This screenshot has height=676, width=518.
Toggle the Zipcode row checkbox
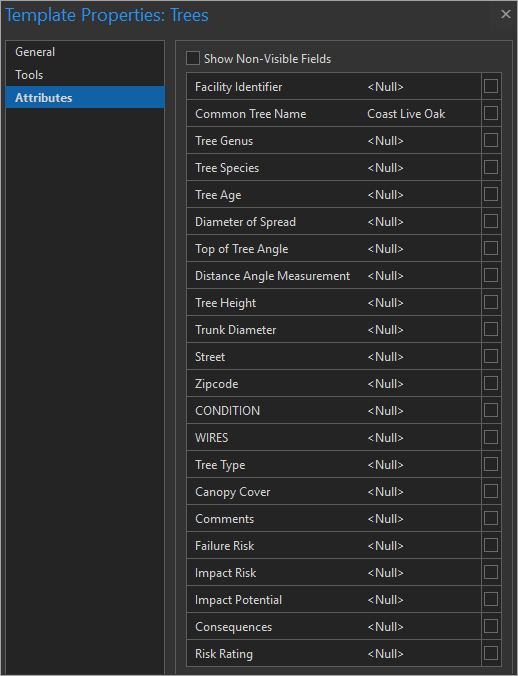click(x=491, y=383)
